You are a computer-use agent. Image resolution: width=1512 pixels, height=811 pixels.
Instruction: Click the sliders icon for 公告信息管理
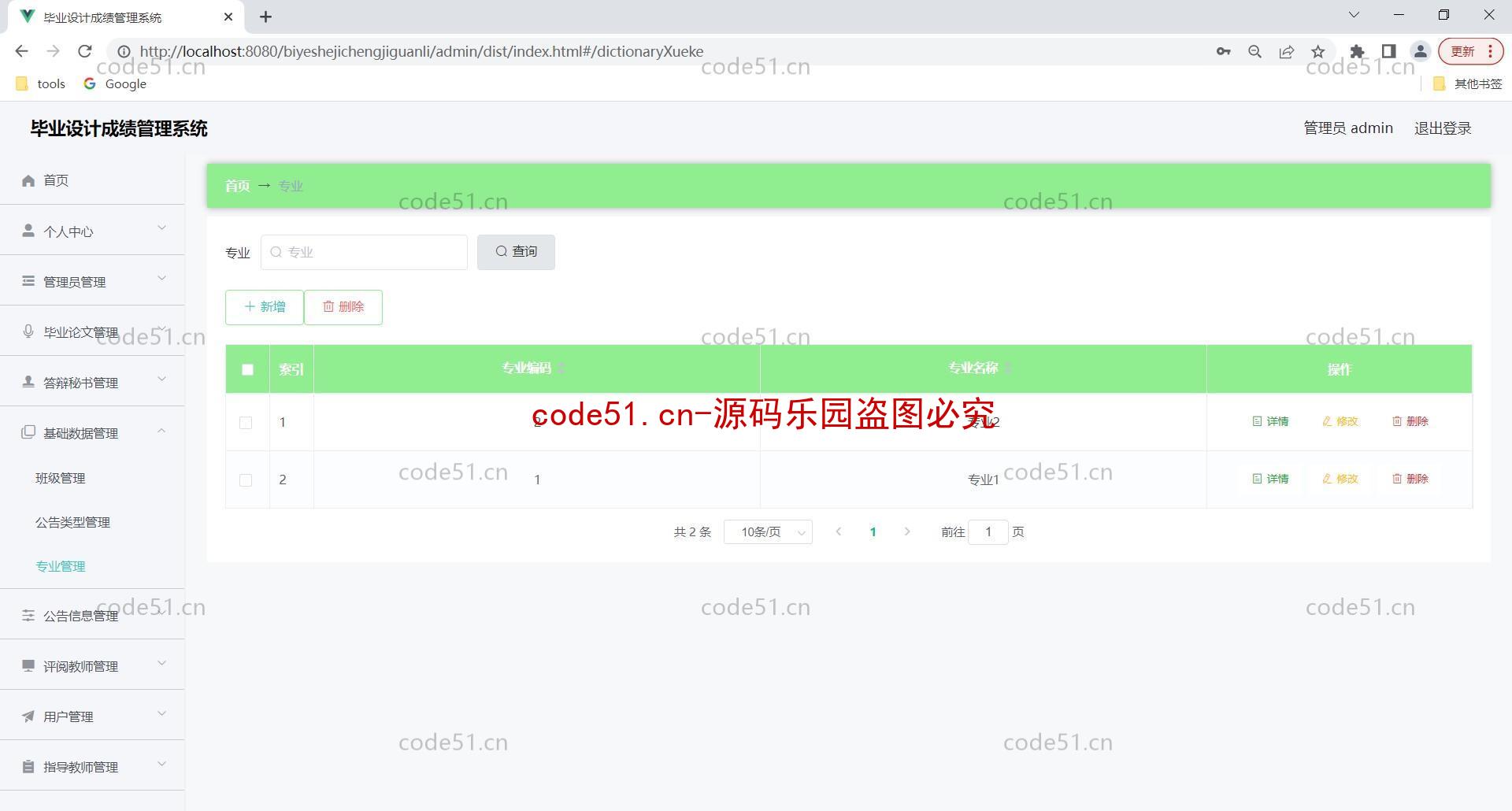click(x=28, y=615)
